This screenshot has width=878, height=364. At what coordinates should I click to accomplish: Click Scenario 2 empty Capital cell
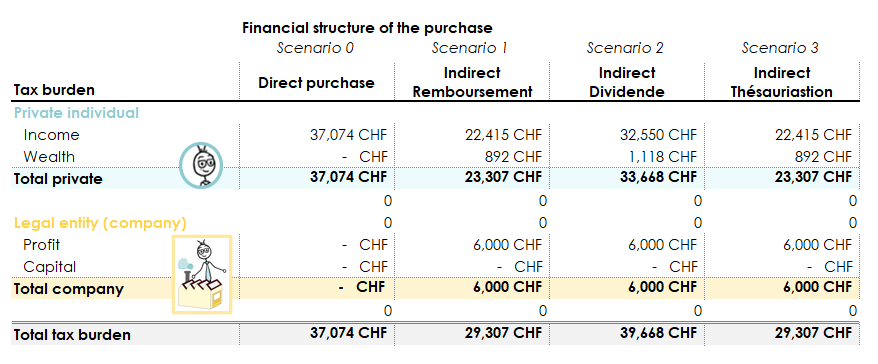[x=675, y=267]
